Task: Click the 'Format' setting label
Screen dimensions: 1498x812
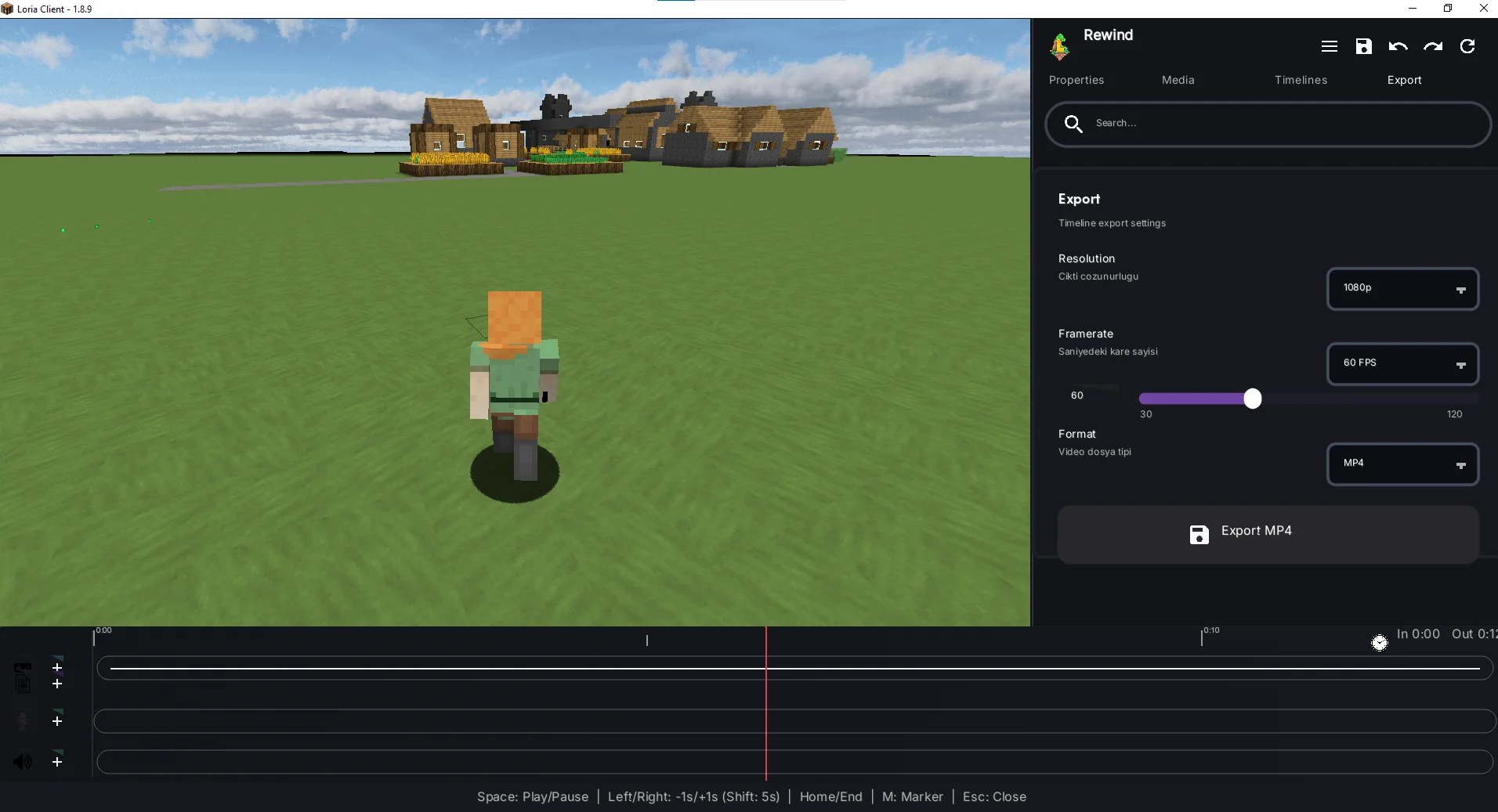Action: pyautogui.click(x=1076, y=434)
